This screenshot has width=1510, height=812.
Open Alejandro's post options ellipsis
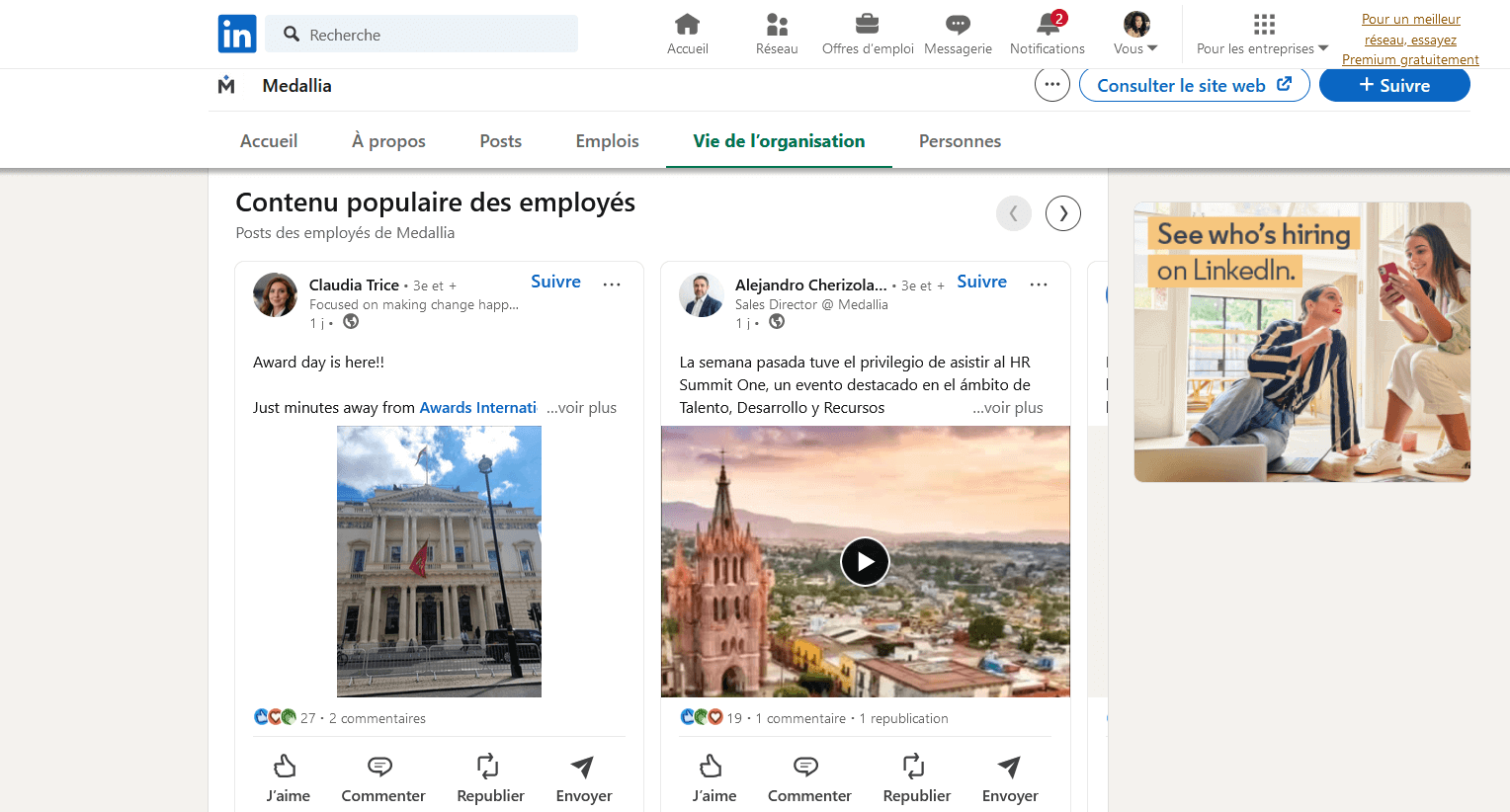coord(1039,284)
